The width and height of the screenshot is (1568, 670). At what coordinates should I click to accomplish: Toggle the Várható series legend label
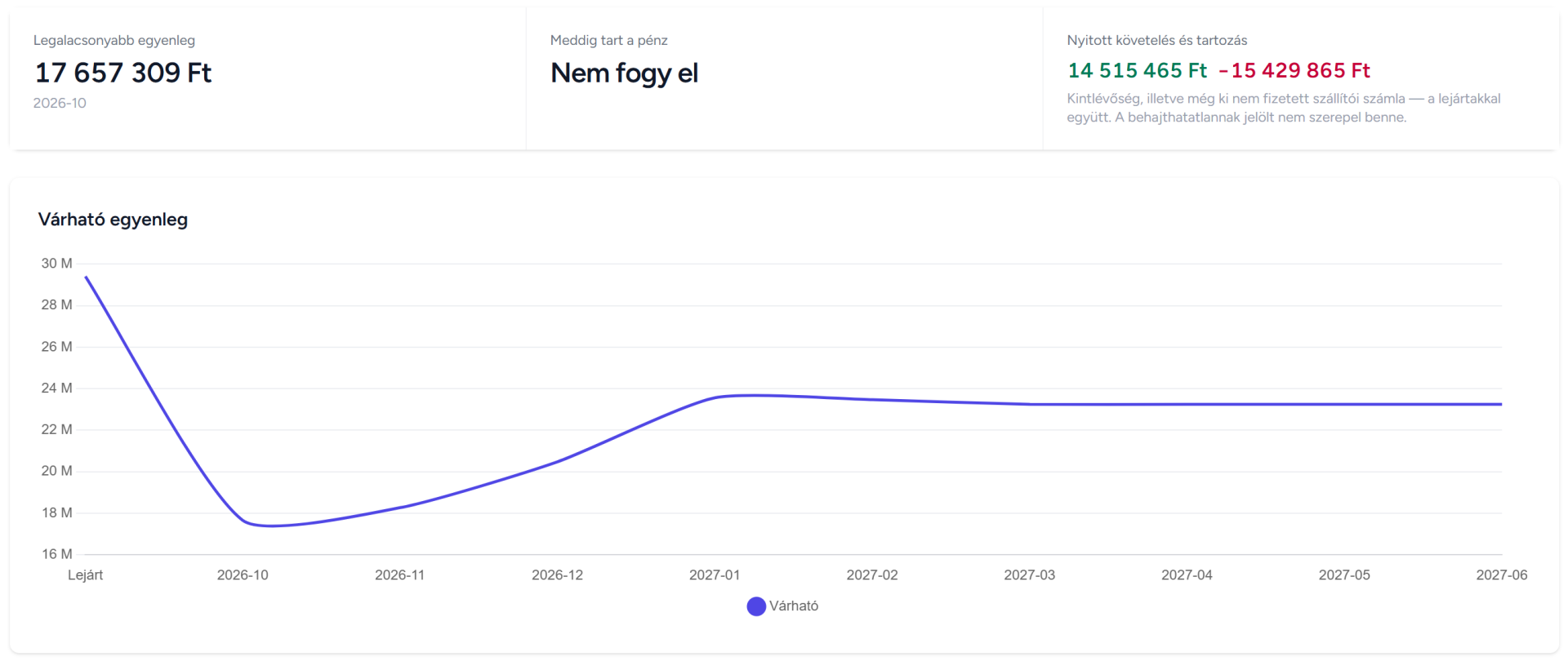[794, 606]
